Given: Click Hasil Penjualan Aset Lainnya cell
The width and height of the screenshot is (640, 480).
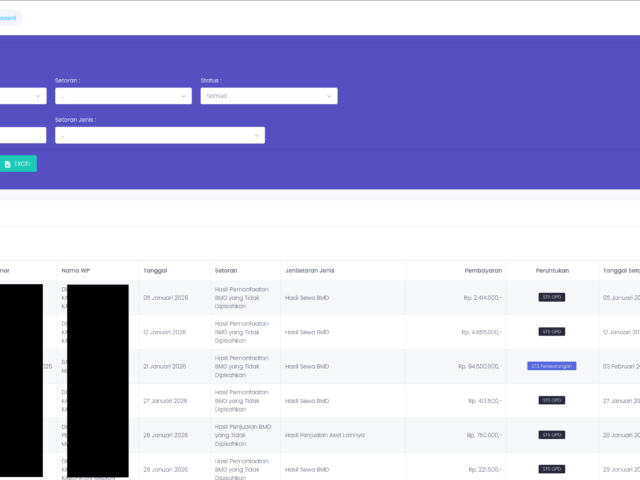Looking at the screenshot, I should pos(325,436).
